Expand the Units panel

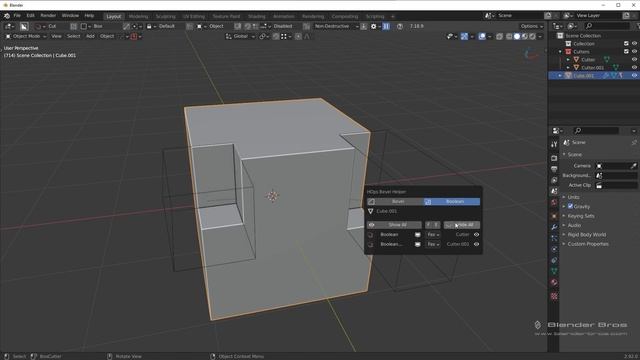(x=573, y=197)
